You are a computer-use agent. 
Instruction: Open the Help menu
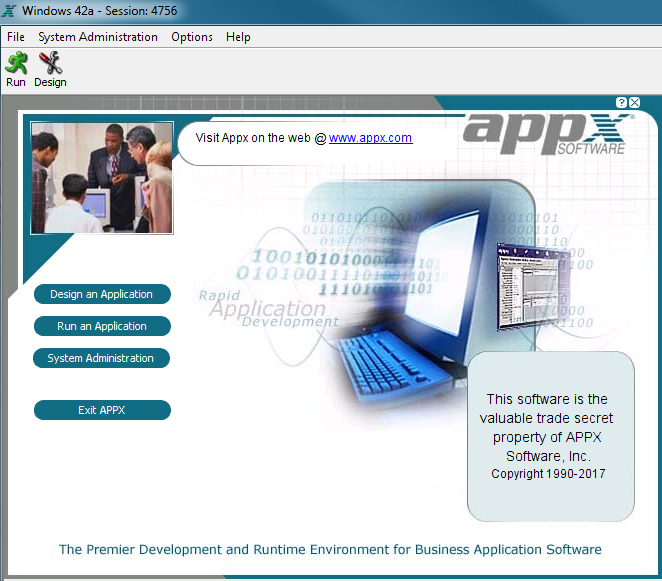pos(238,37)
